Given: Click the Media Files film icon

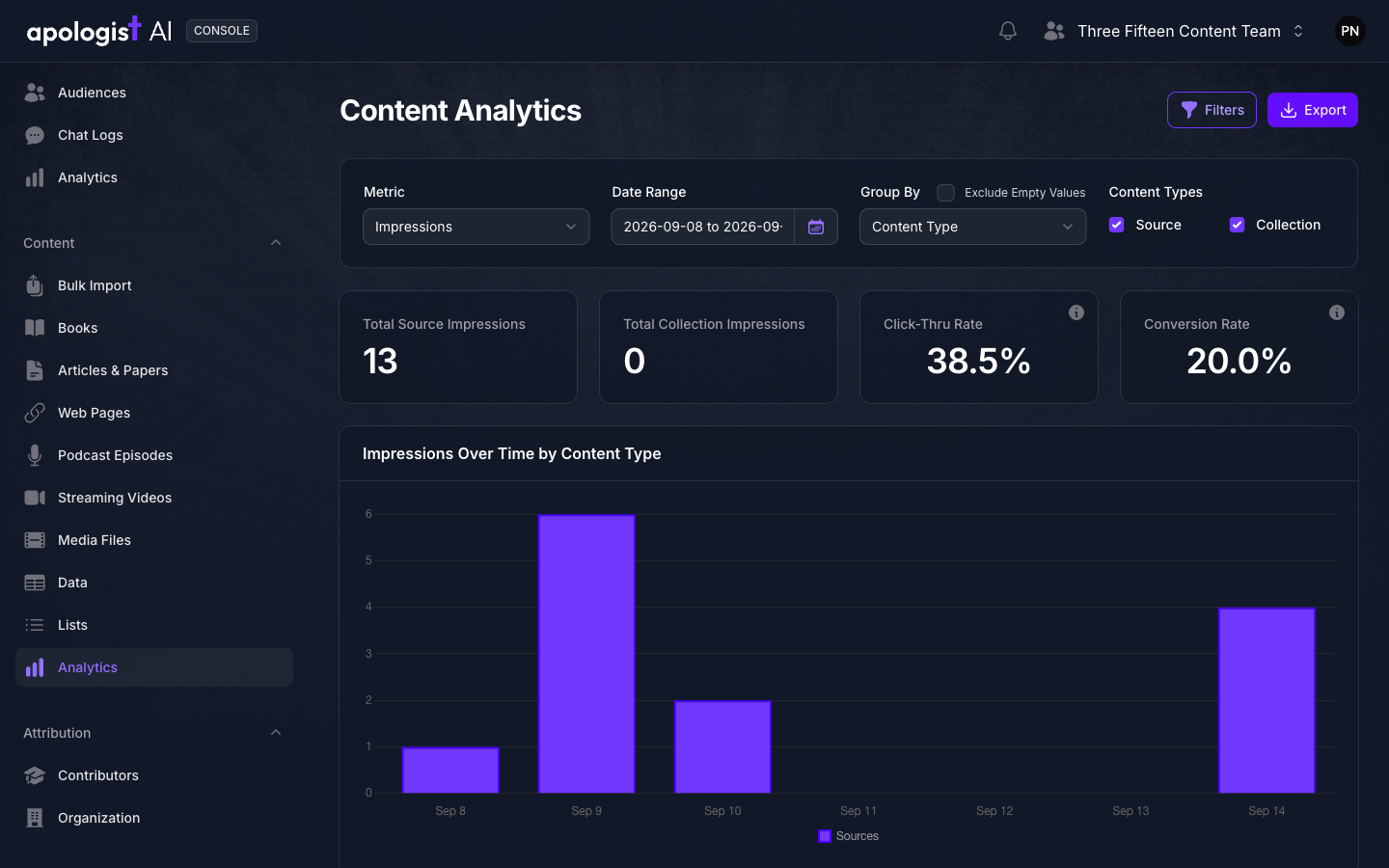Looking at the screenshot, I should (x=35, y=540).
